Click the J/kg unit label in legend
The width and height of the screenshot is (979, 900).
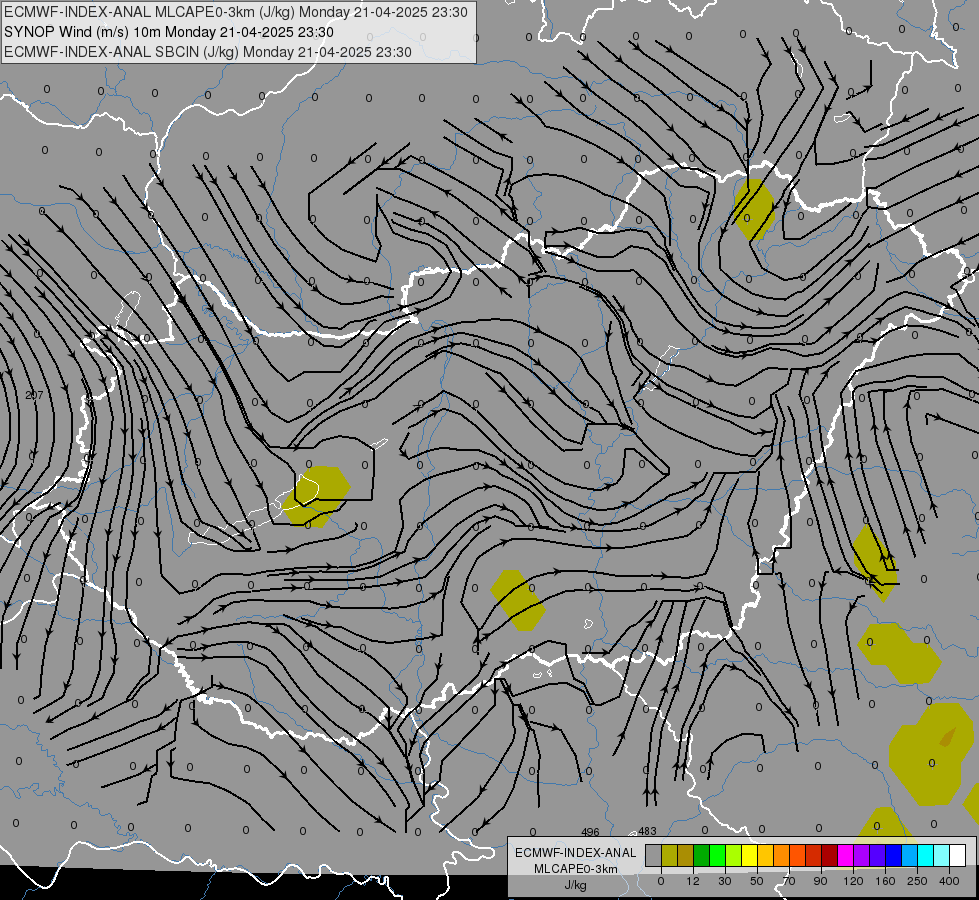click(x=576, y=885)
